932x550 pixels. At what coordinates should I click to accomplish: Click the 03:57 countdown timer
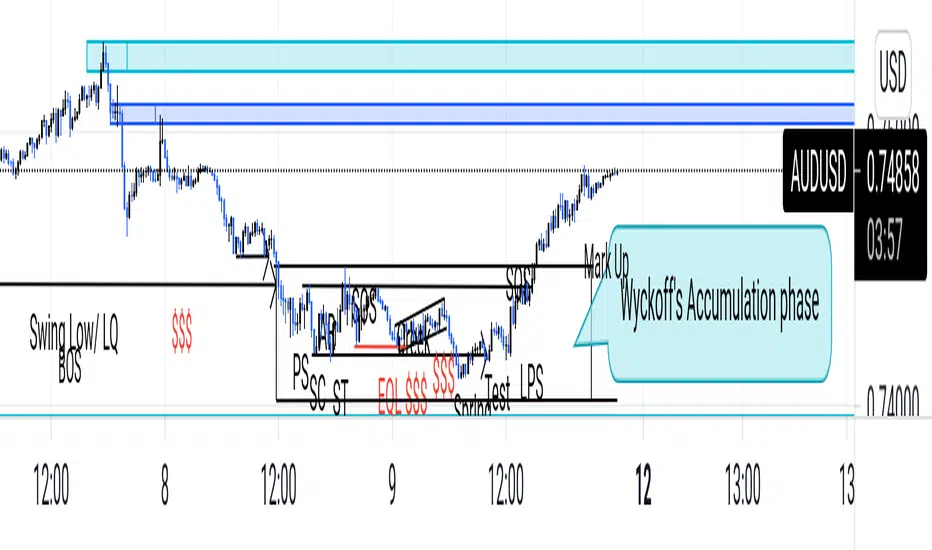click(884, 240)
